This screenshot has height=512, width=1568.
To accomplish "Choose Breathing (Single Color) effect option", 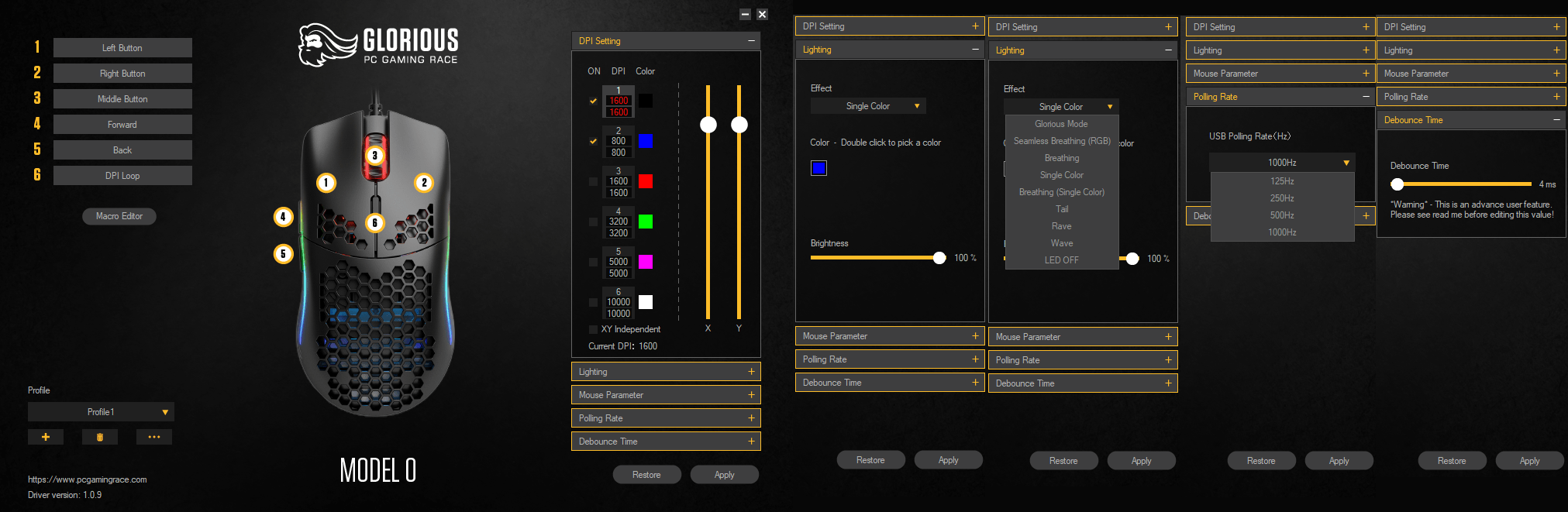I will pos(1062,192).
